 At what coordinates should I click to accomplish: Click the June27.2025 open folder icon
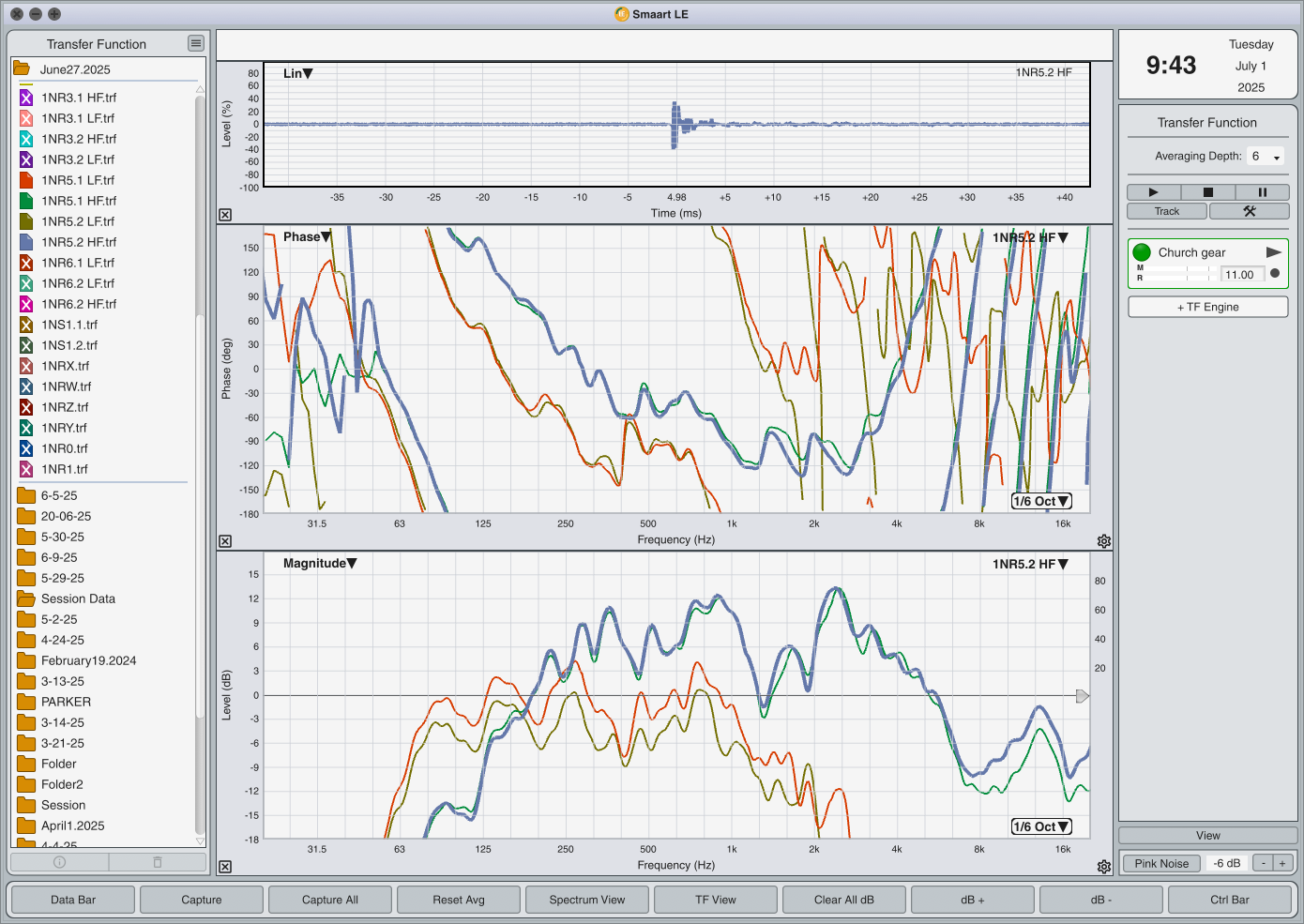22,69
